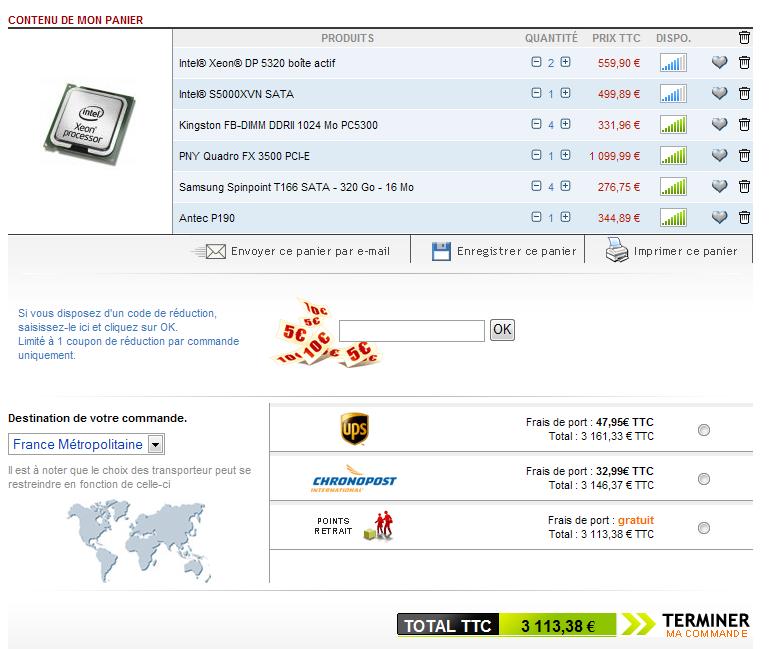Screen dimensions: 776x649
Task: Delete Intel Xeon DP 5320 from cart
Action: pos(744,62)
